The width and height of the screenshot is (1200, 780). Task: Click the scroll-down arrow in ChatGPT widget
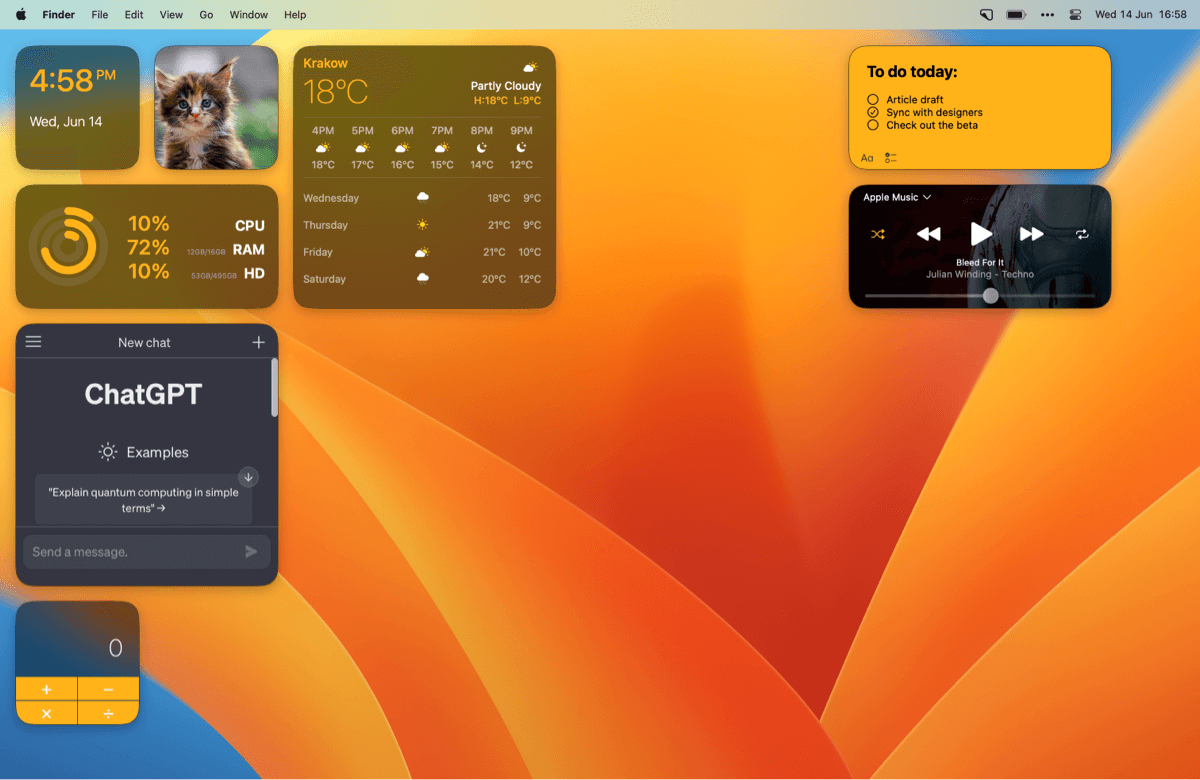click(x=249, y=477)
